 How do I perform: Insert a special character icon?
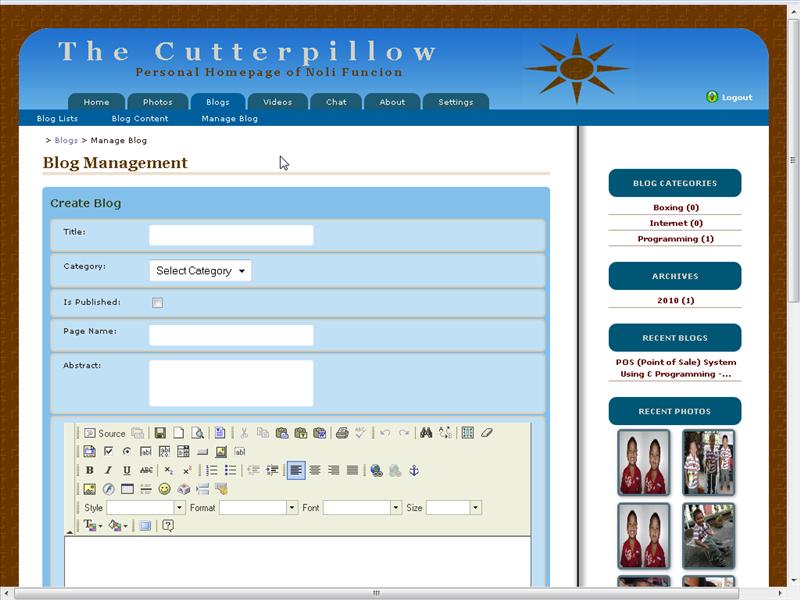coord(184,489)
